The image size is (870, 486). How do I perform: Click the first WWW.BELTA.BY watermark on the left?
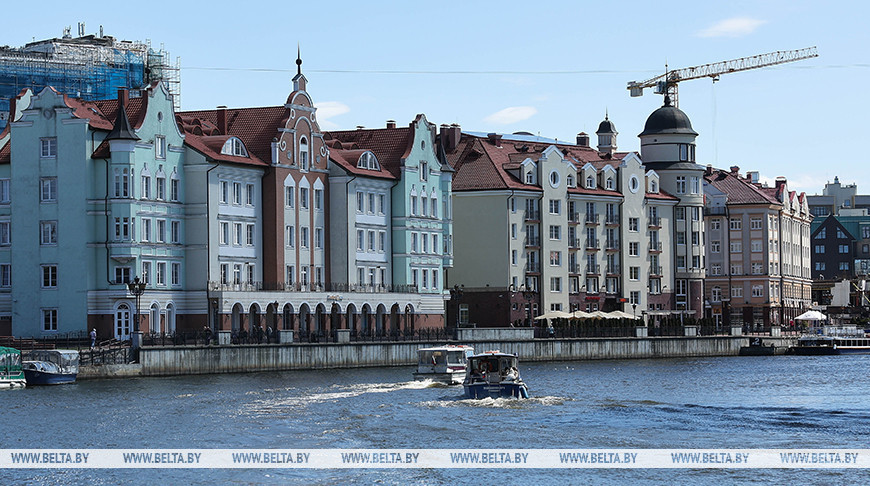pos(49,458)
